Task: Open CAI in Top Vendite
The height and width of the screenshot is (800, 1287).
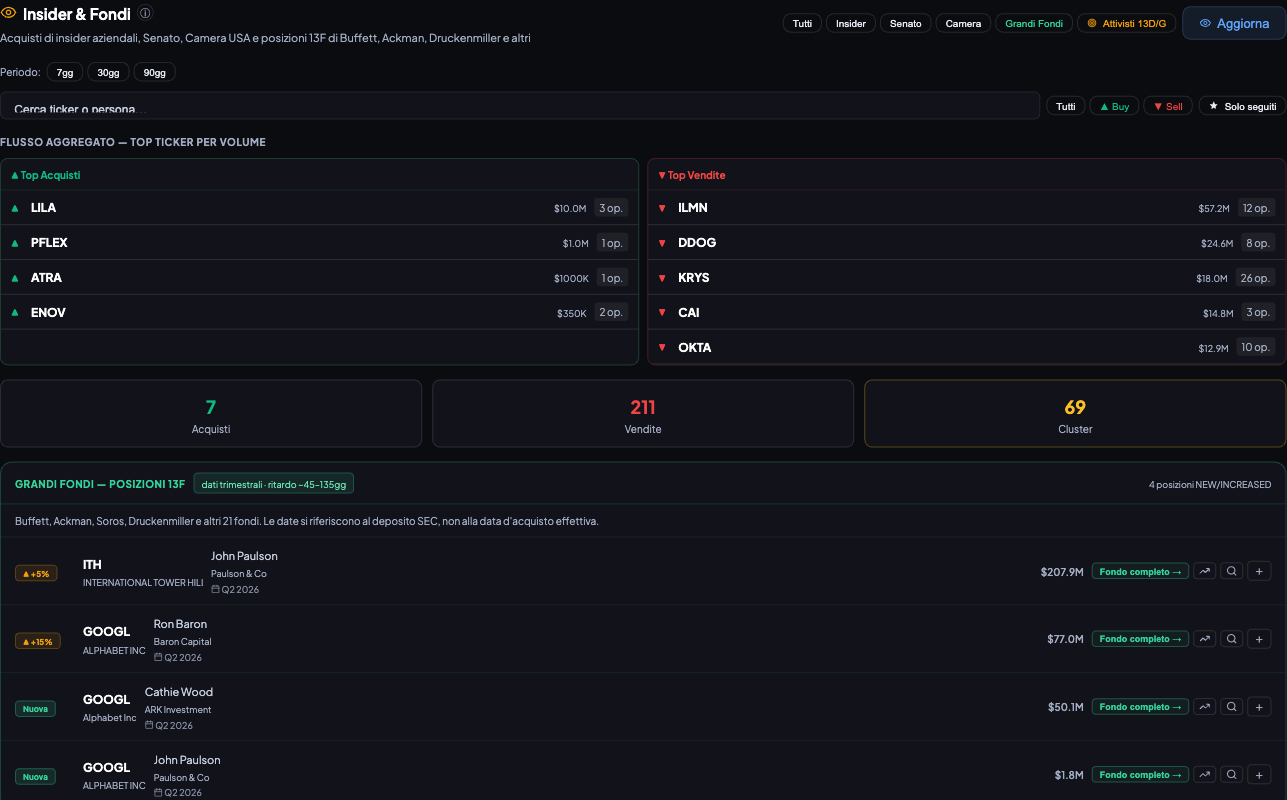Action: (967, 313)
